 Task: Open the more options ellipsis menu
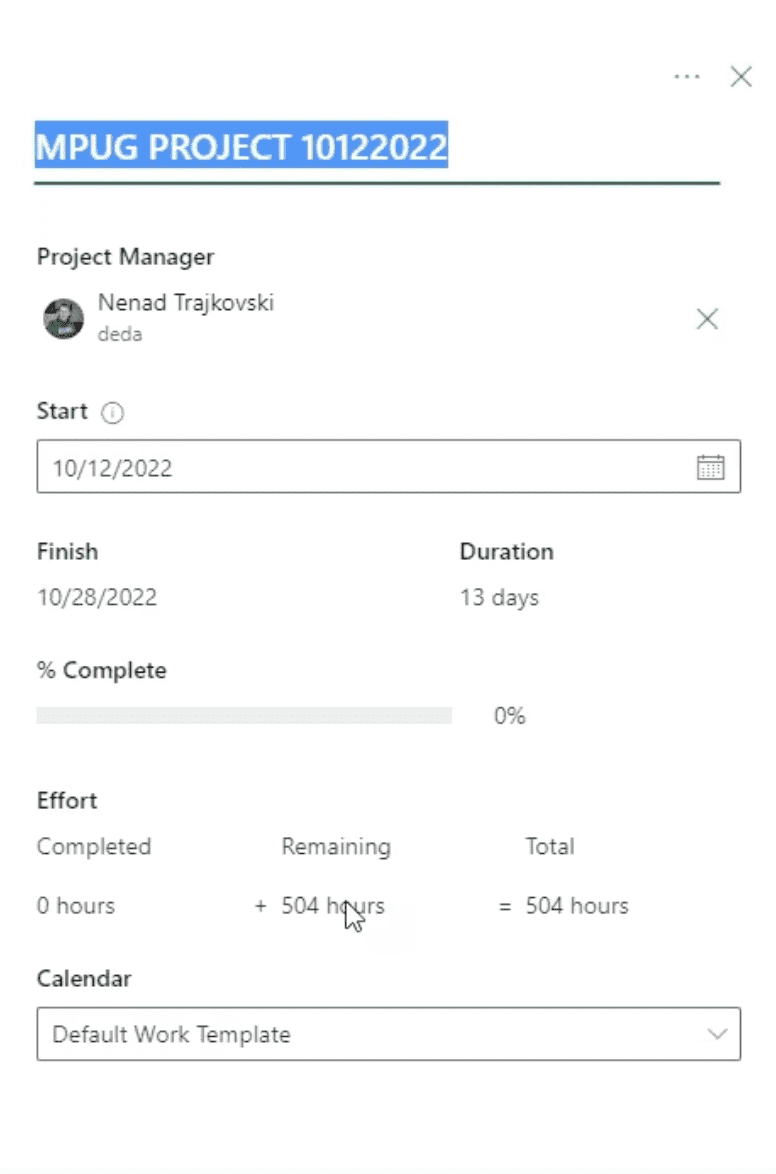click(x=687, y=76)
